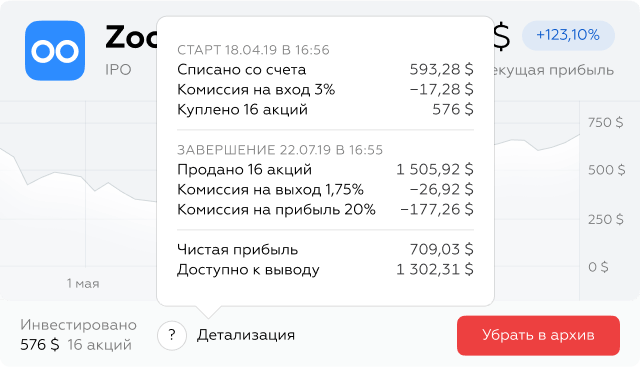The height and width of the screenshot is (368, 640).
Task: Open the question mark help icon
Action: tap(172, 335)
